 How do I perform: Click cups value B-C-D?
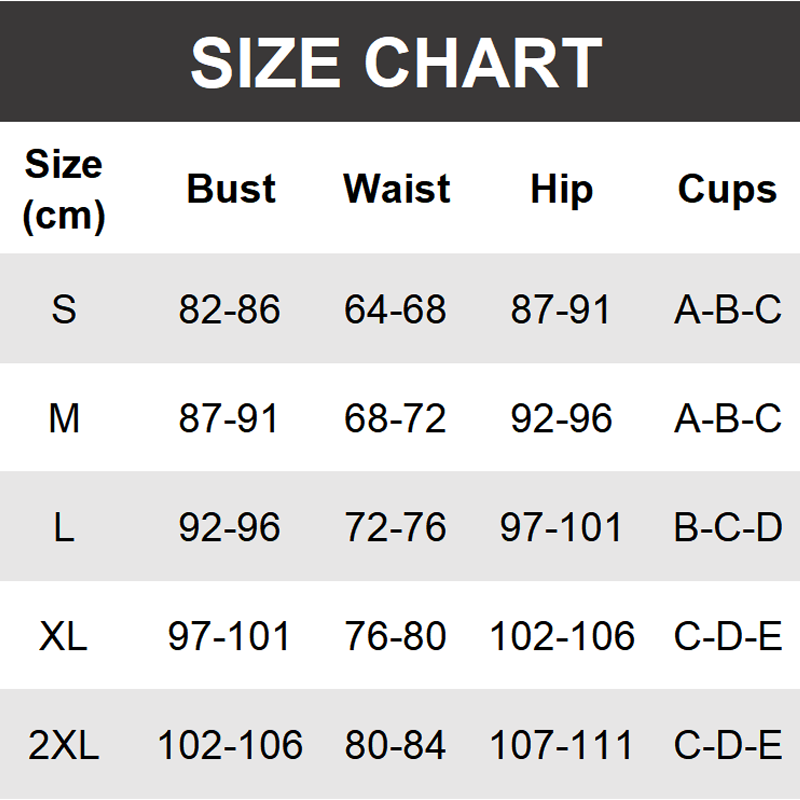(727, 527)
